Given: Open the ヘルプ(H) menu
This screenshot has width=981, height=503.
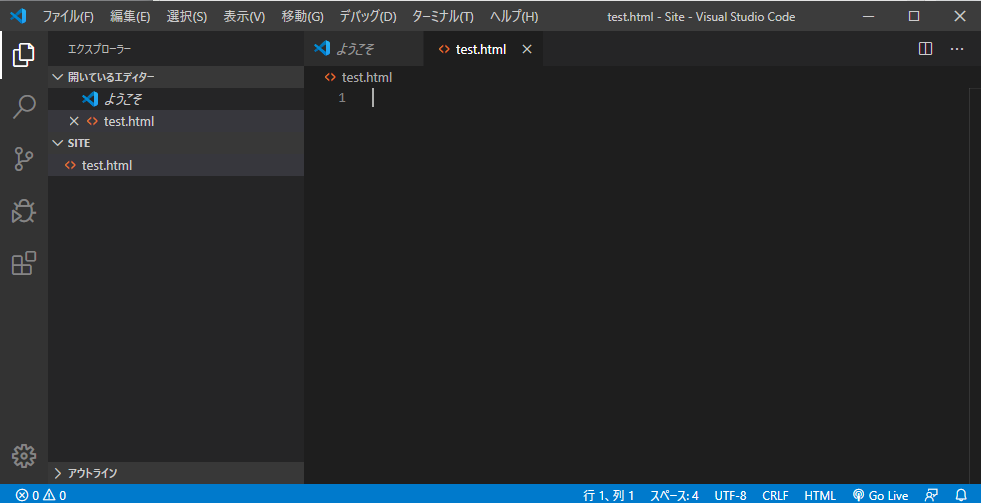Looking at the screenshot, I should click(x=514, y=16).
